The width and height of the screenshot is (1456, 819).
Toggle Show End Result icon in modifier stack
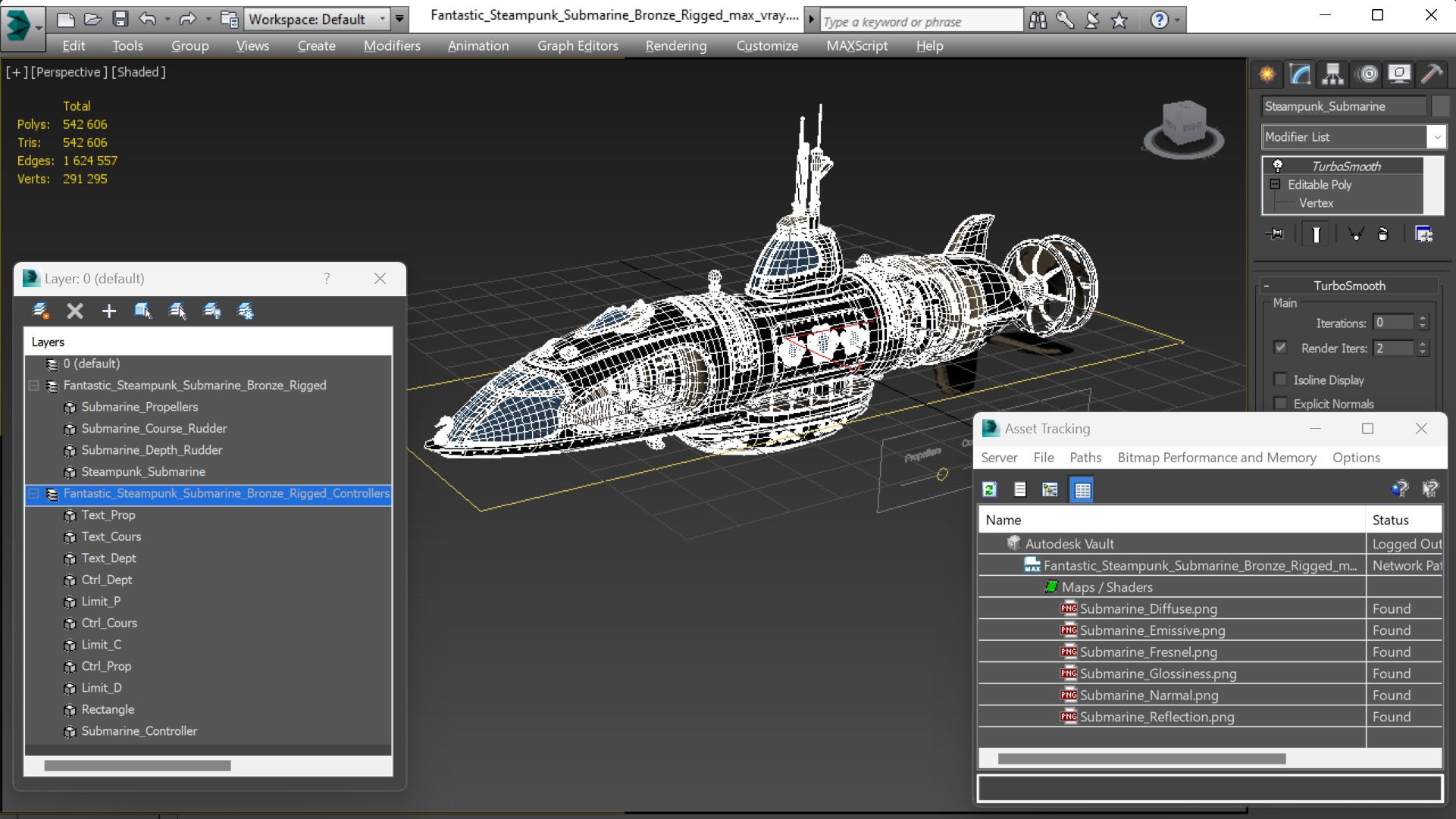tap(1316, 234)
